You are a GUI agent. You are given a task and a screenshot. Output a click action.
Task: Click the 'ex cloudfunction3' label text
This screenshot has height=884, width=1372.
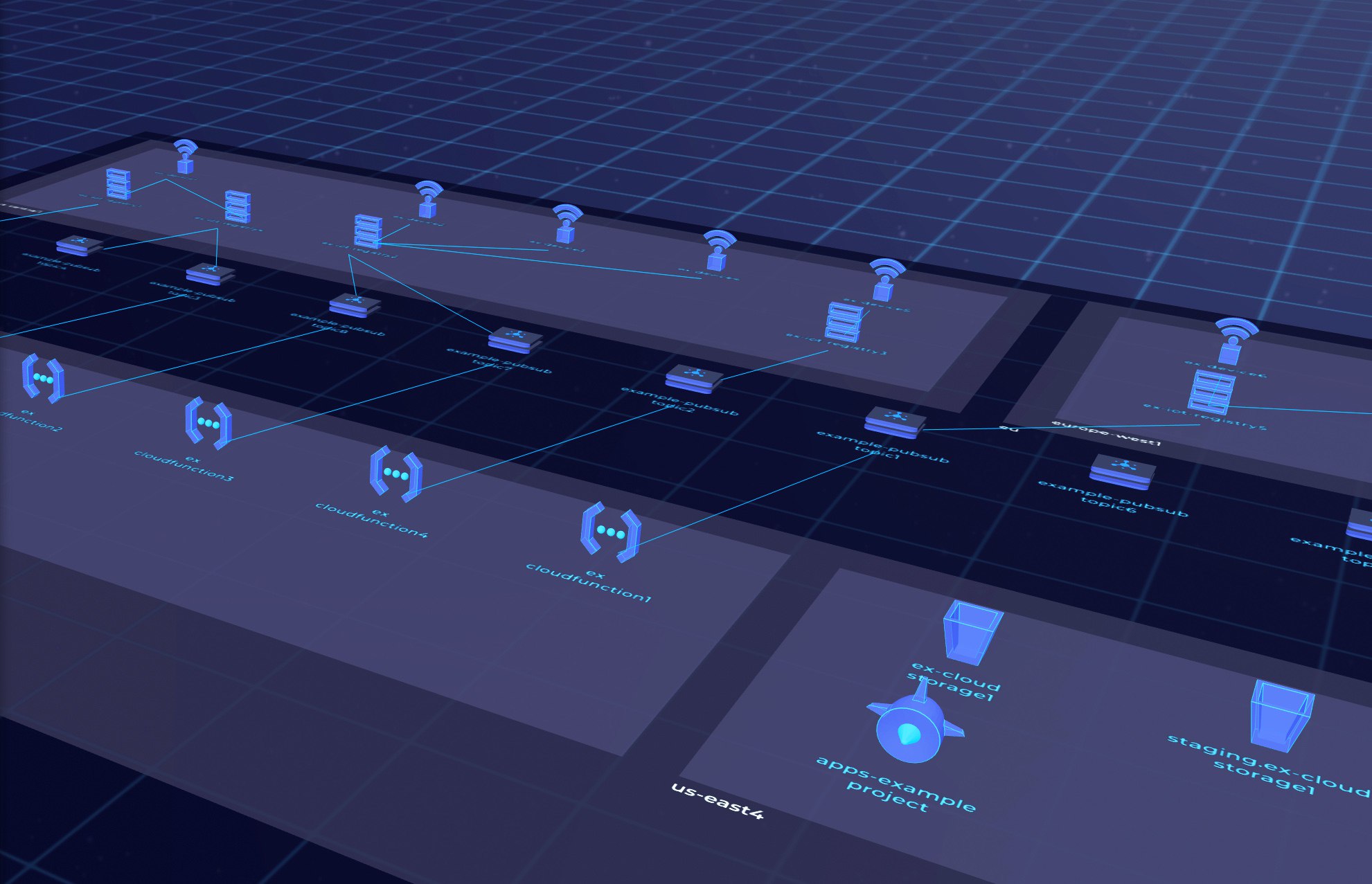point(185,467)
